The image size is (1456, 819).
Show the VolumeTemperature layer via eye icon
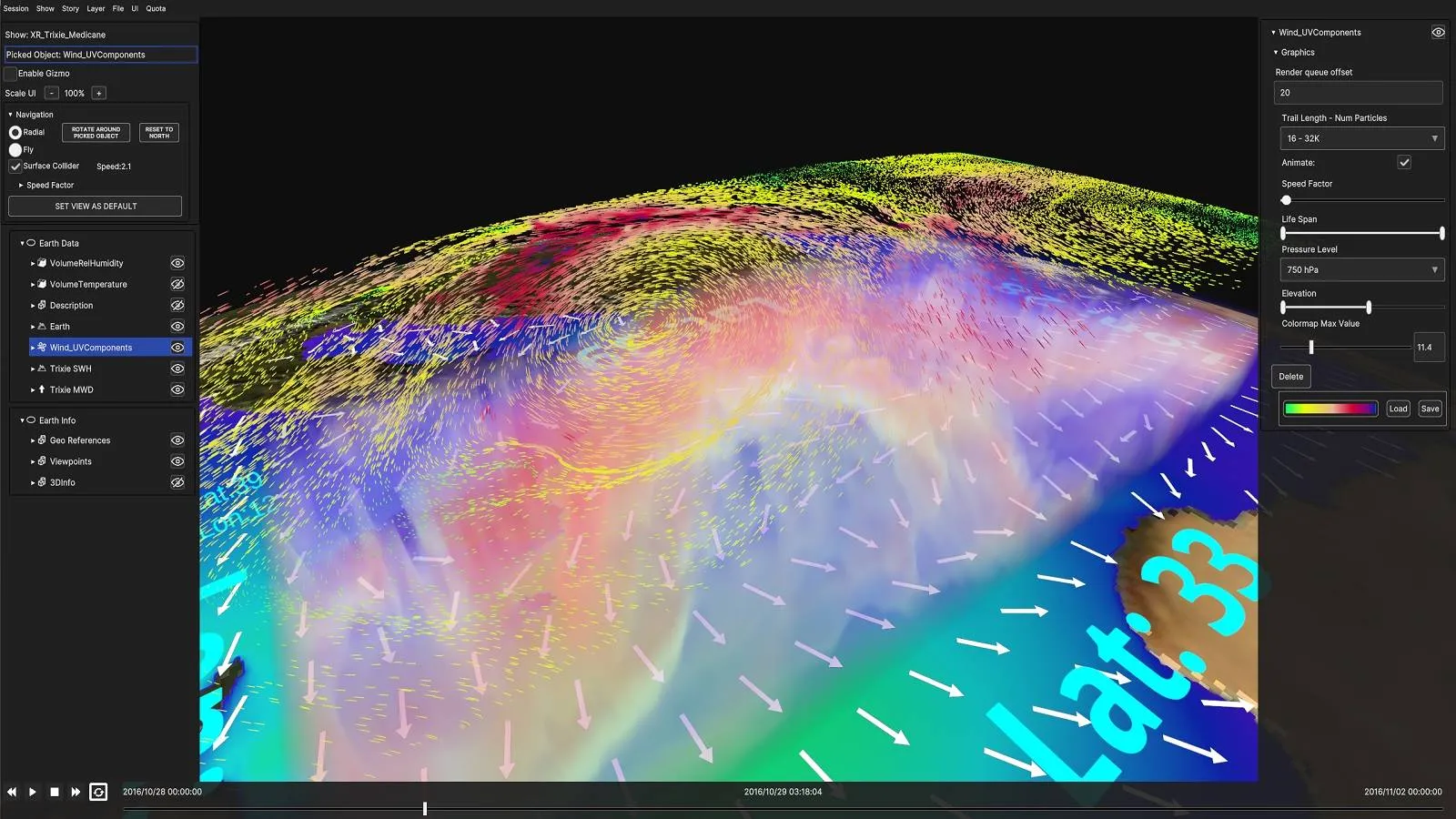(177, 284)
